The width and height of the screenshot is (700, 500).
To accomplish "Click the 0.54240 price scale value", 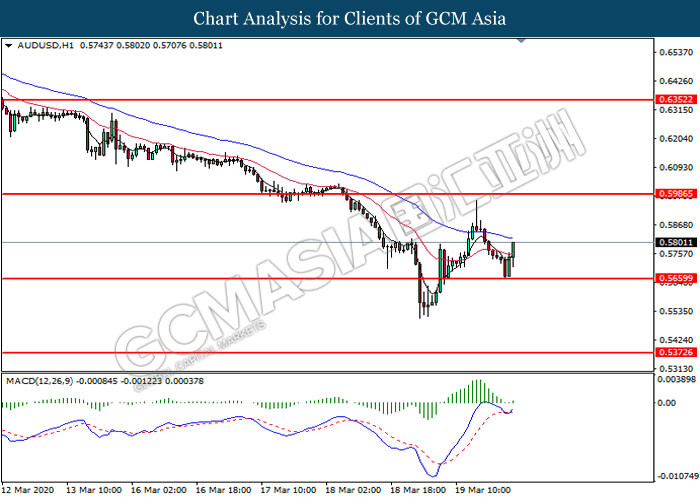I will [676, 340].
